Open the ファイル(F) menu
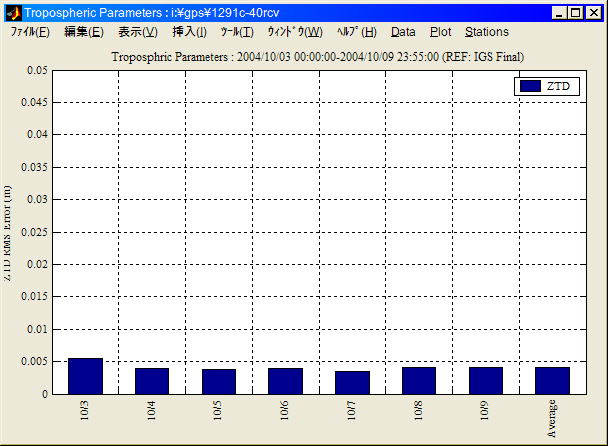608x446 pixels. pos(30,32)
